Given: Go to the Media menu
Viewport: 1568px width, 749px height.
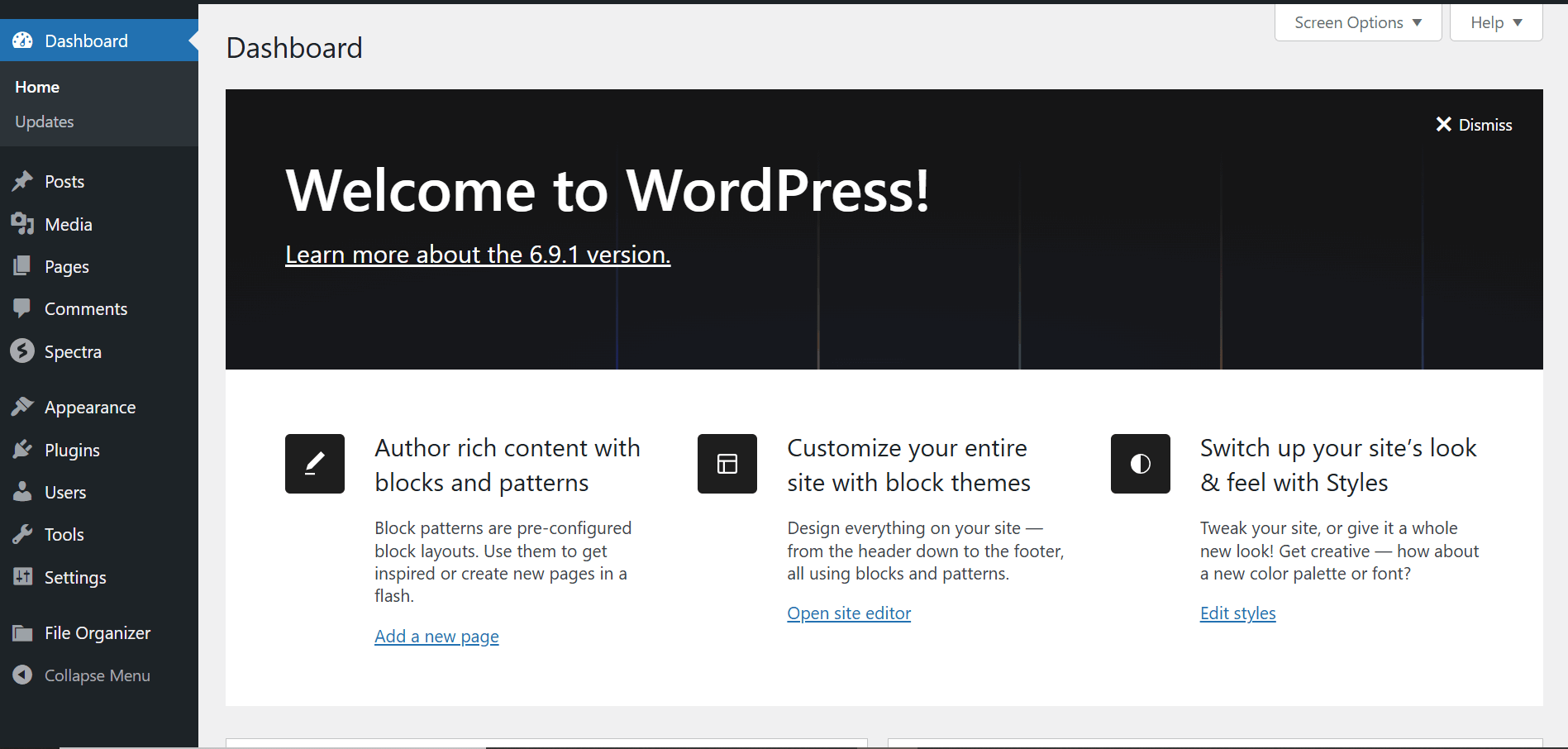Looking at the screenshot, I should 99,224.
